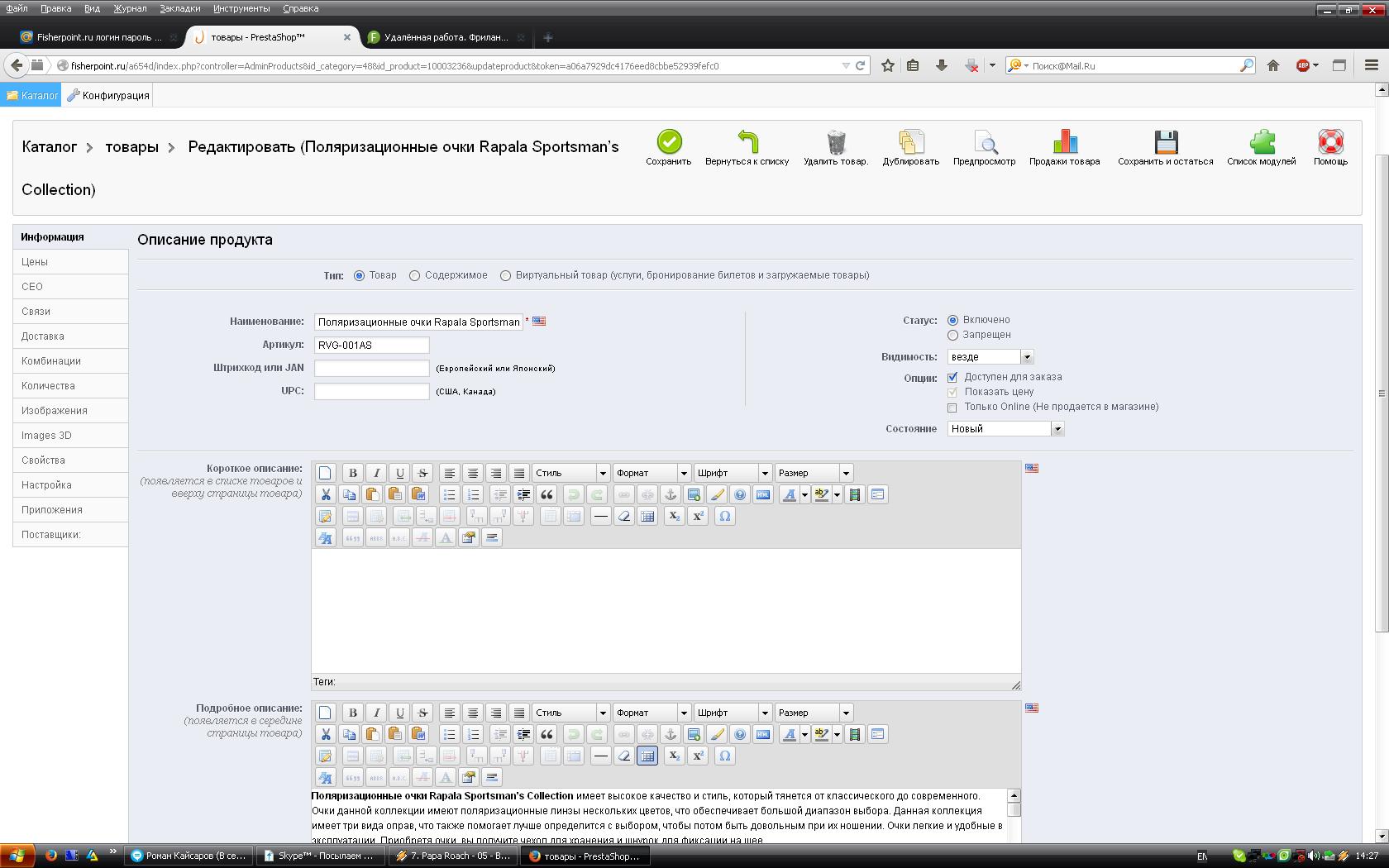Click Italic in the detailed description editor
1389x868 pixels.
376,713
